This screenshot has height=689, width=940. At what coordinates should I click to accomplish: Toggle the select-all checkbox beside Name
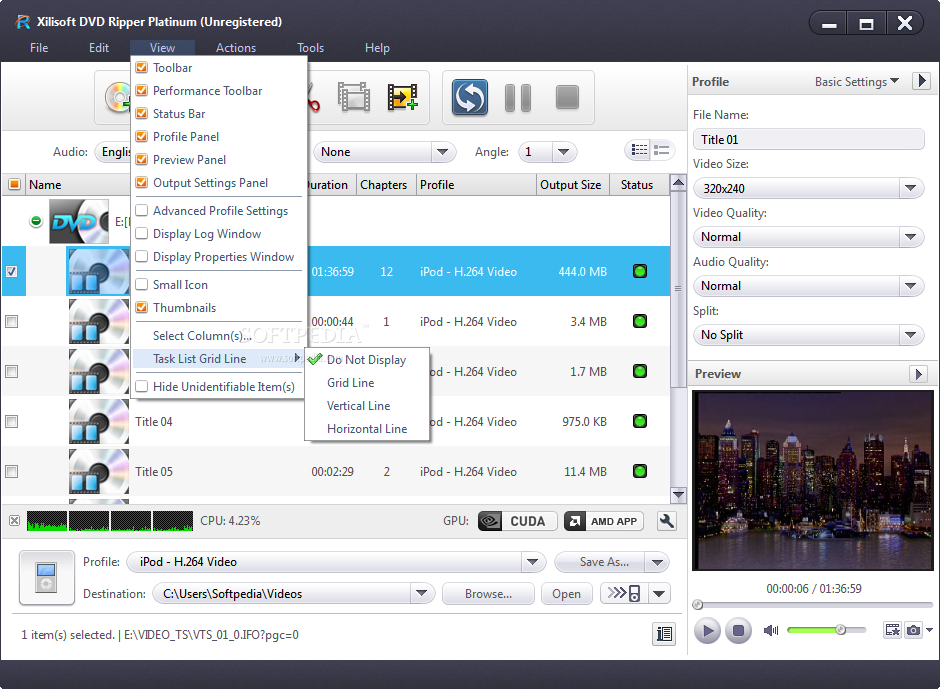14,185
